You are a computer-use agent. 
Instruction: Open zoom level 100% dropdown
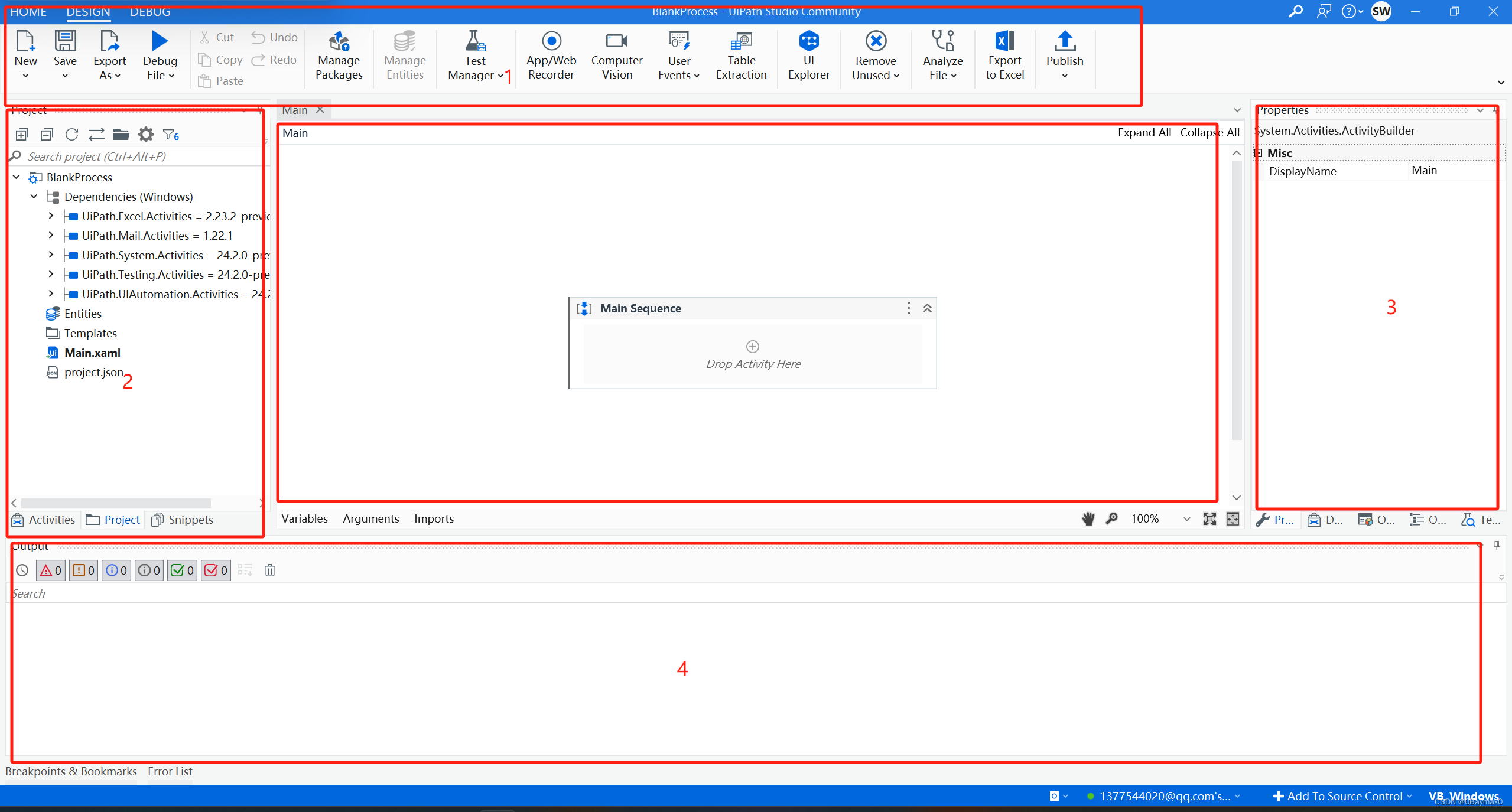(1186, 519)
